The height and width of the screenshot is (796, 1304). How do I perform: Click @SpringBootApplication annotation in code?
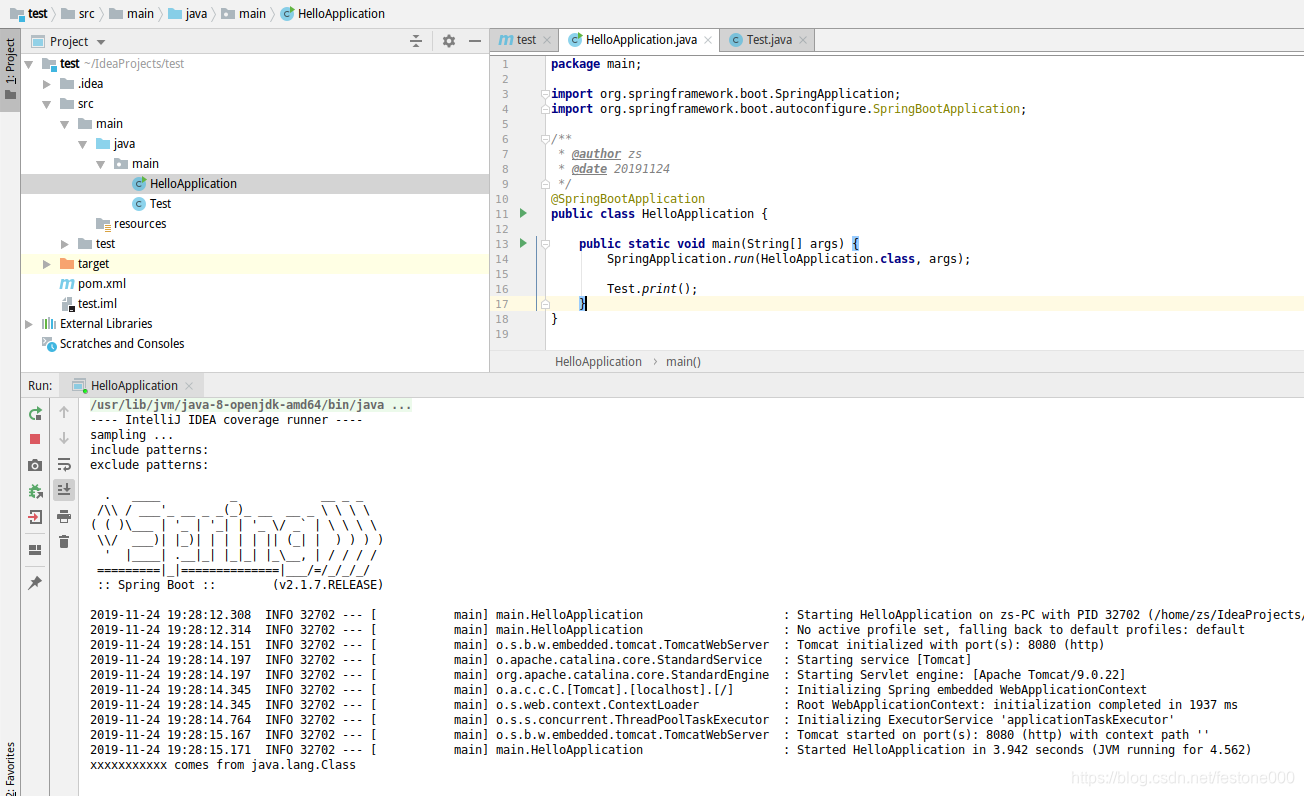point(627,198)
